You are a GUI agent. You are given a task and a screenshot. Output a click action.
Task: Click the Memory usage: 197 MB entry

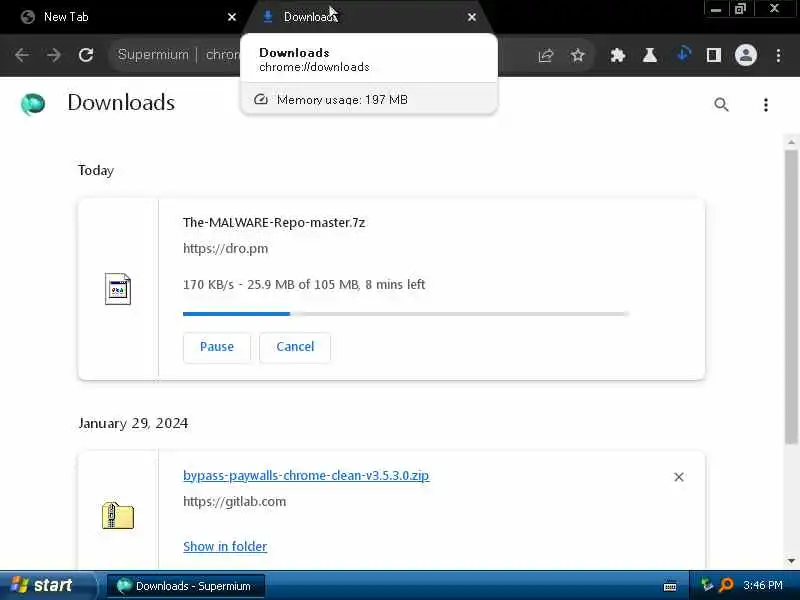coord(368,99)
